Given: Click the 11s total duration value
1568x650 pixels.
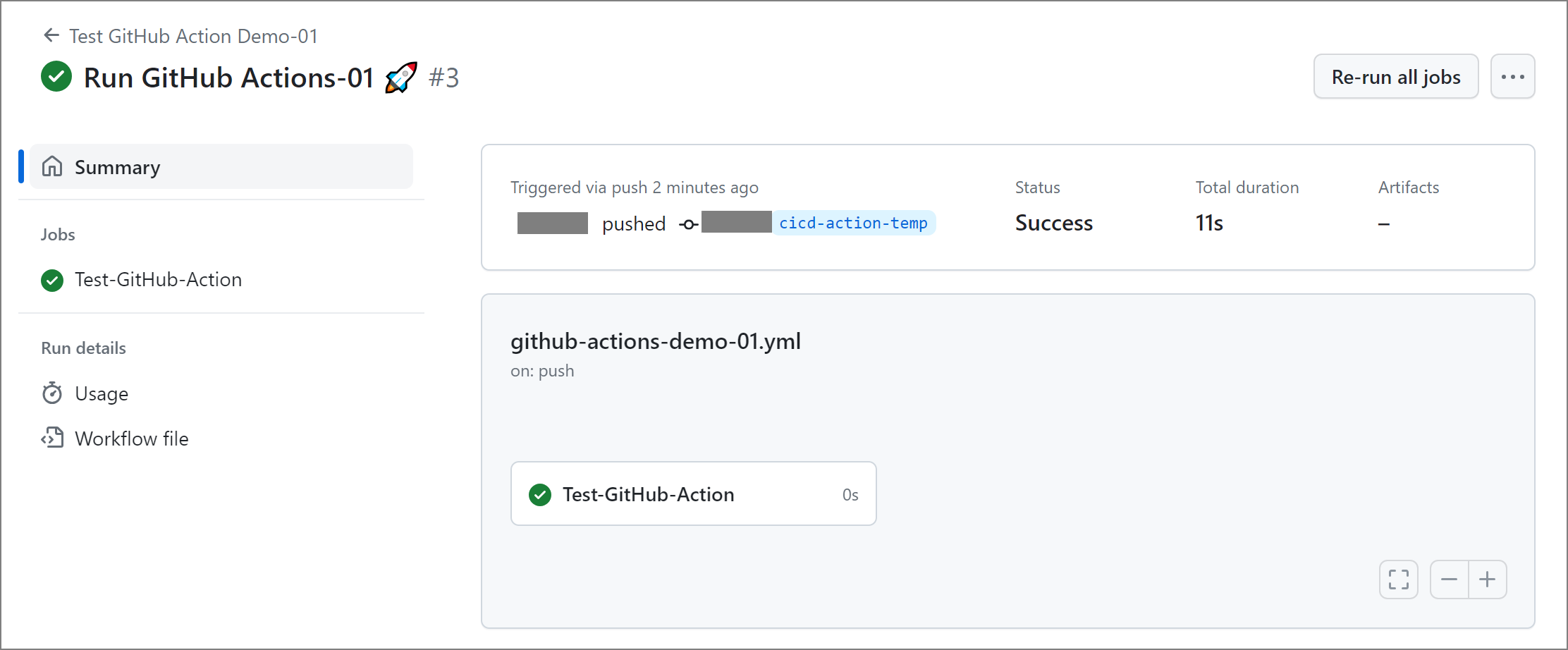Looking at the screenshot, I should pos(1209,223).
